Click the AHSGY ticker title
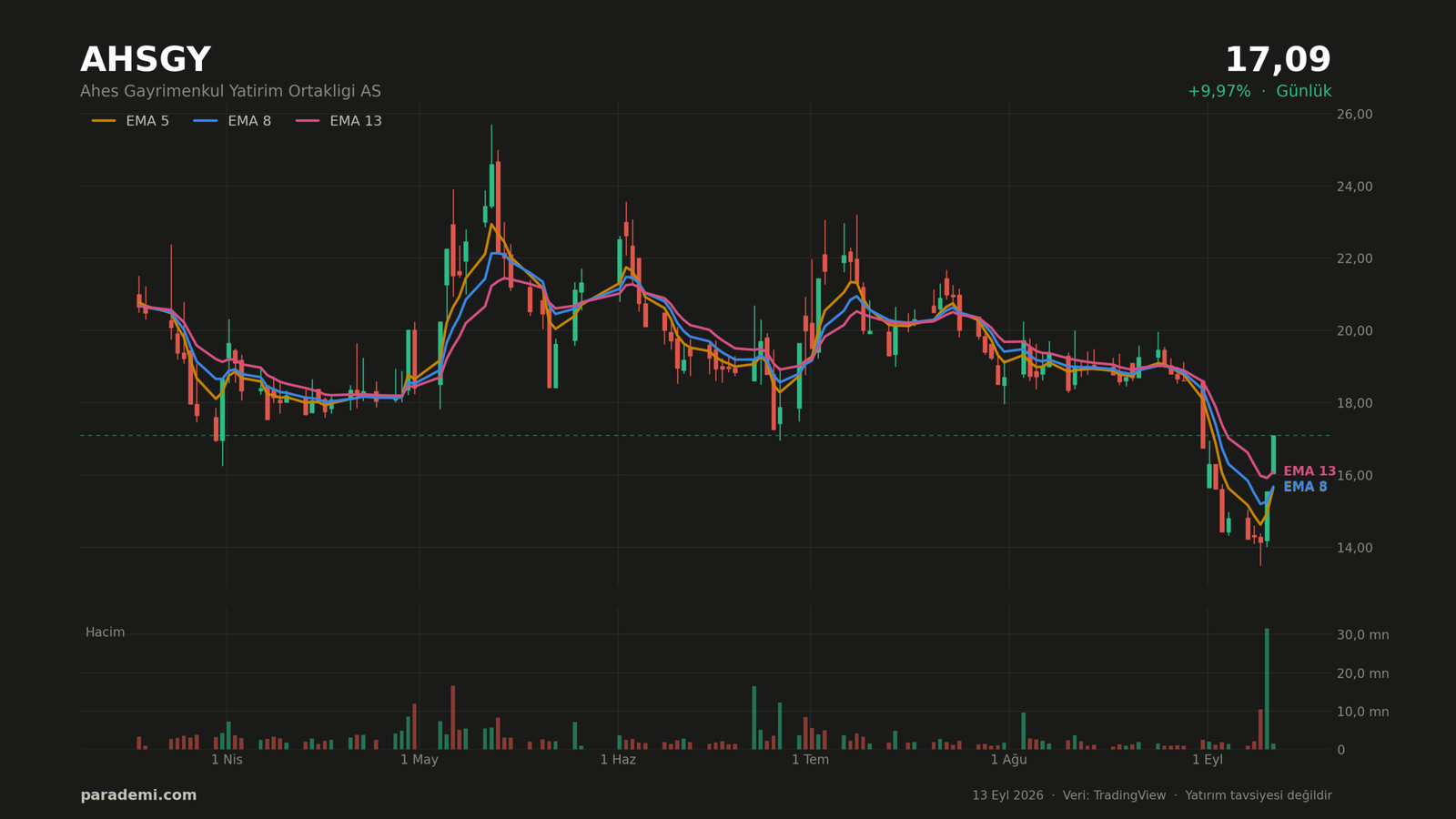 click(146, 60)
